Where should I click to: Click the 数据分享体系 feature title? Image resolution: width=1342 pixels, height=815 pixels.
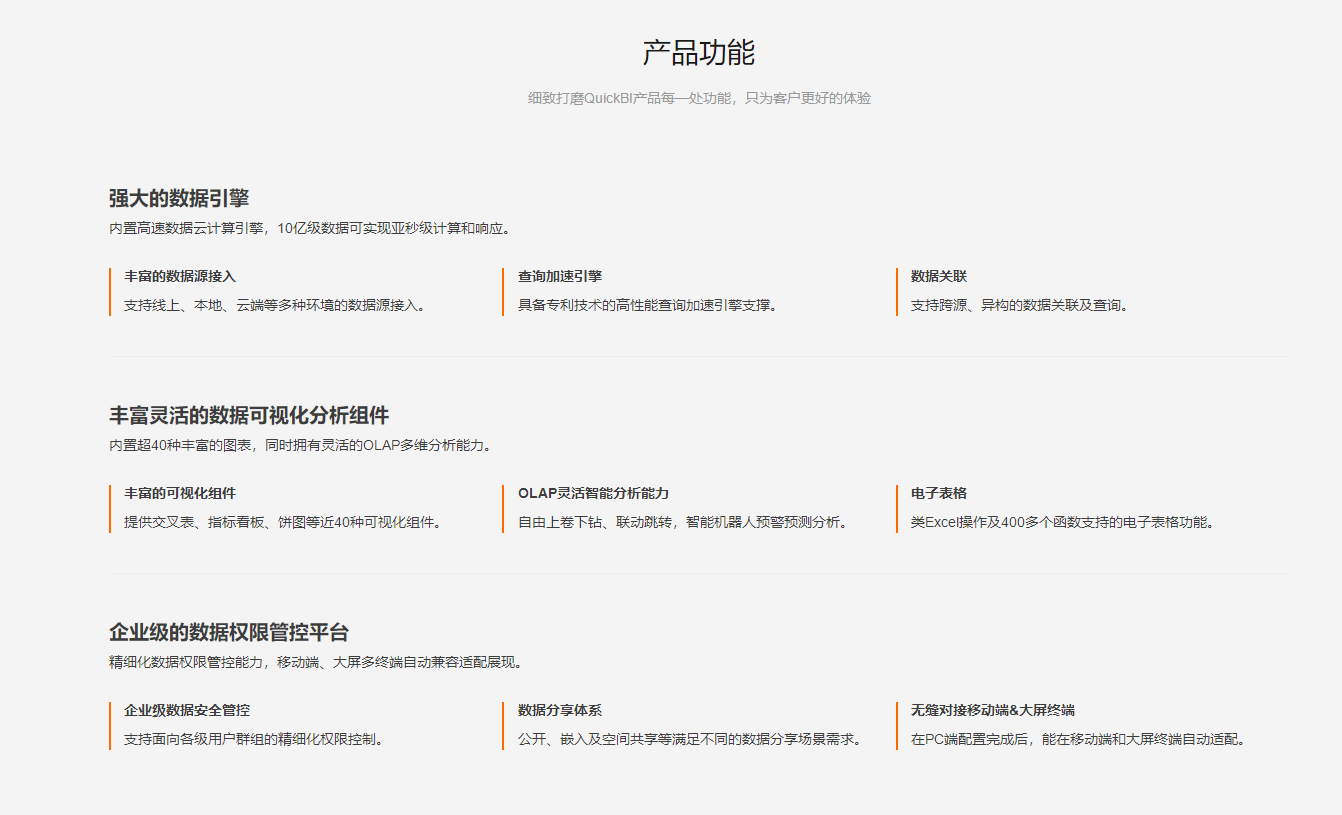point(560,710)
